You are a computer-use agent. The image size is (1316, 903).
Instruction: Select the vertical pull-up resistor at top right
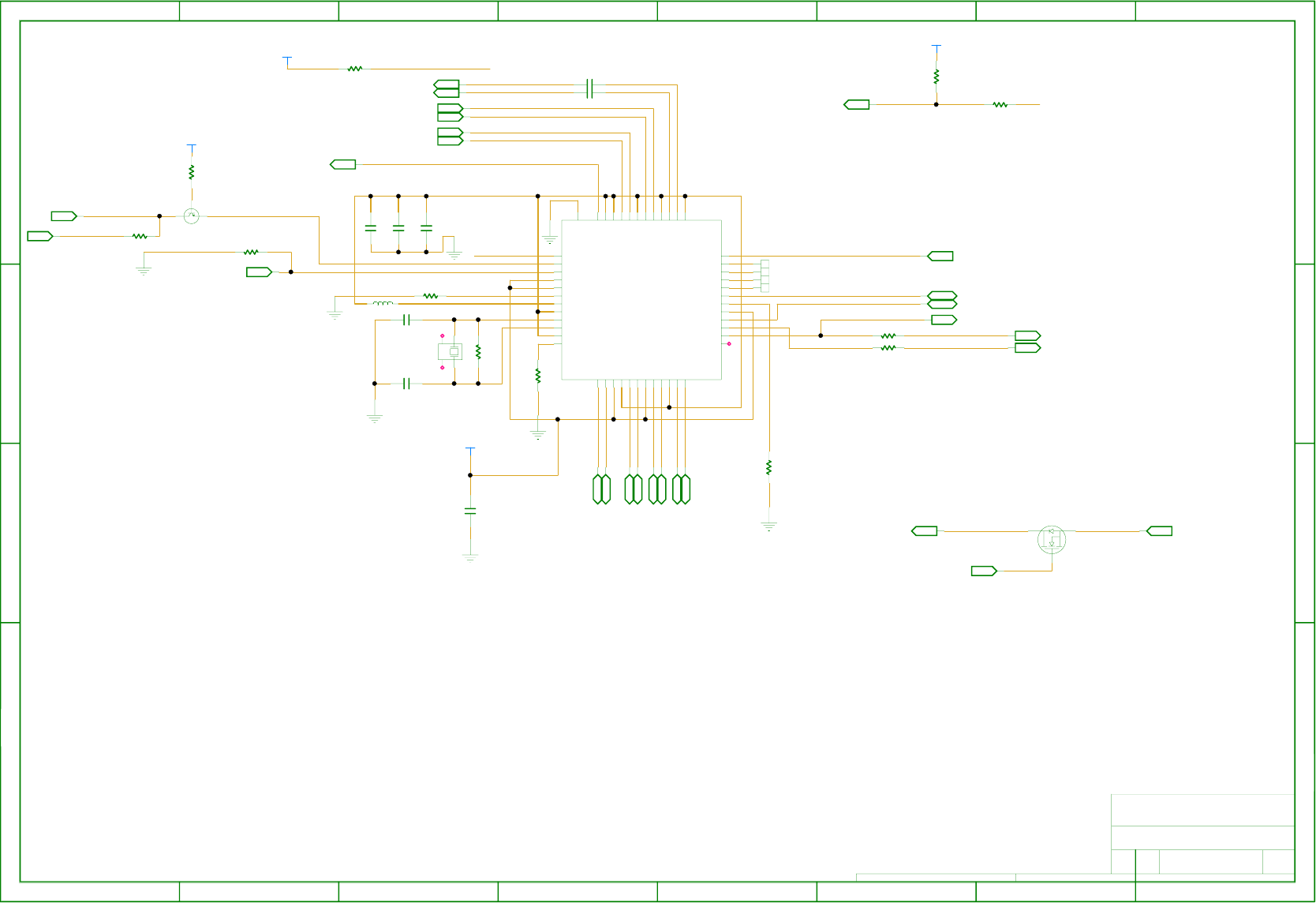point(937,77)
